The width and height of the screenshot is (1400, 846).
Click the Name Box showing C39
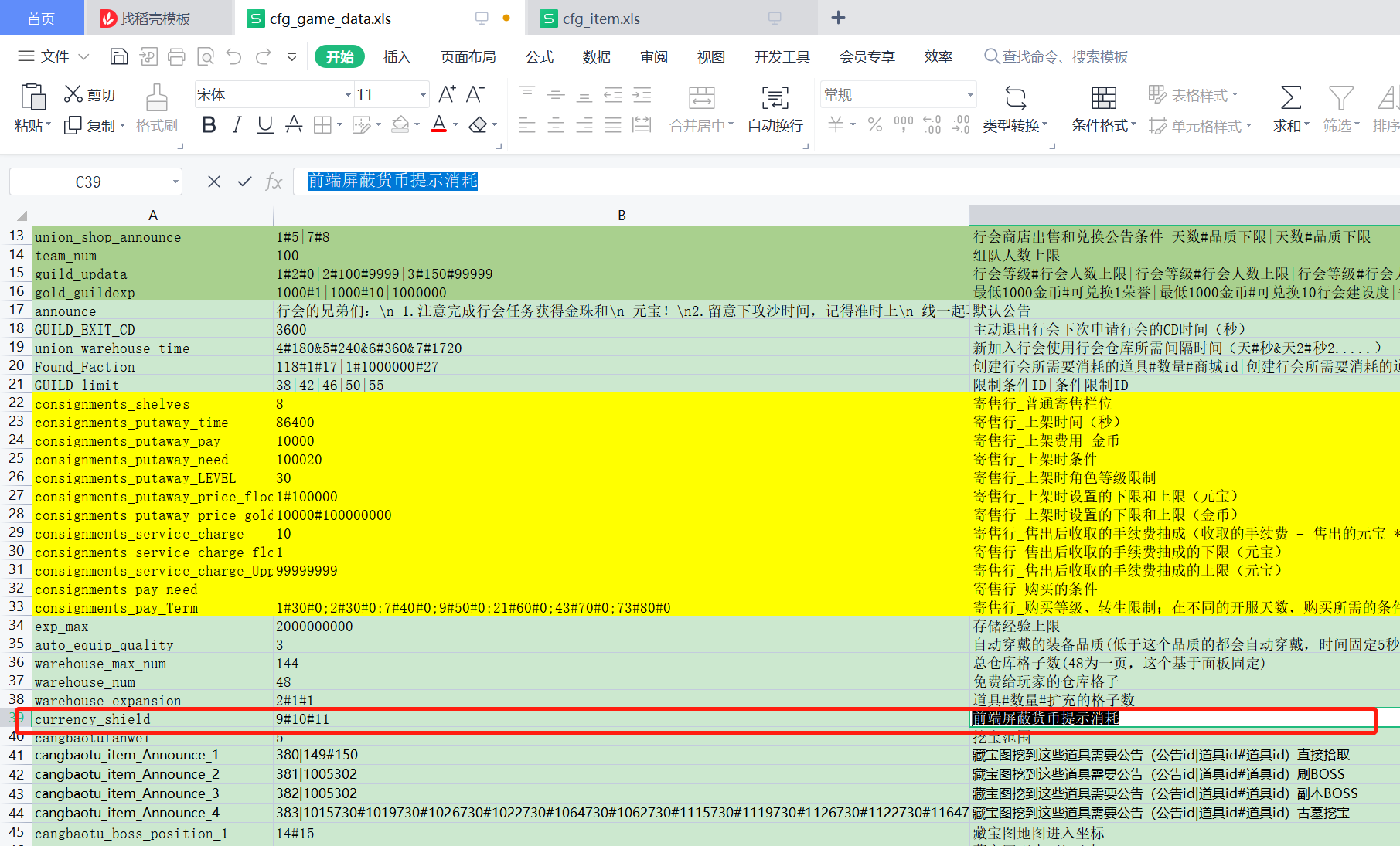point(88,182)
